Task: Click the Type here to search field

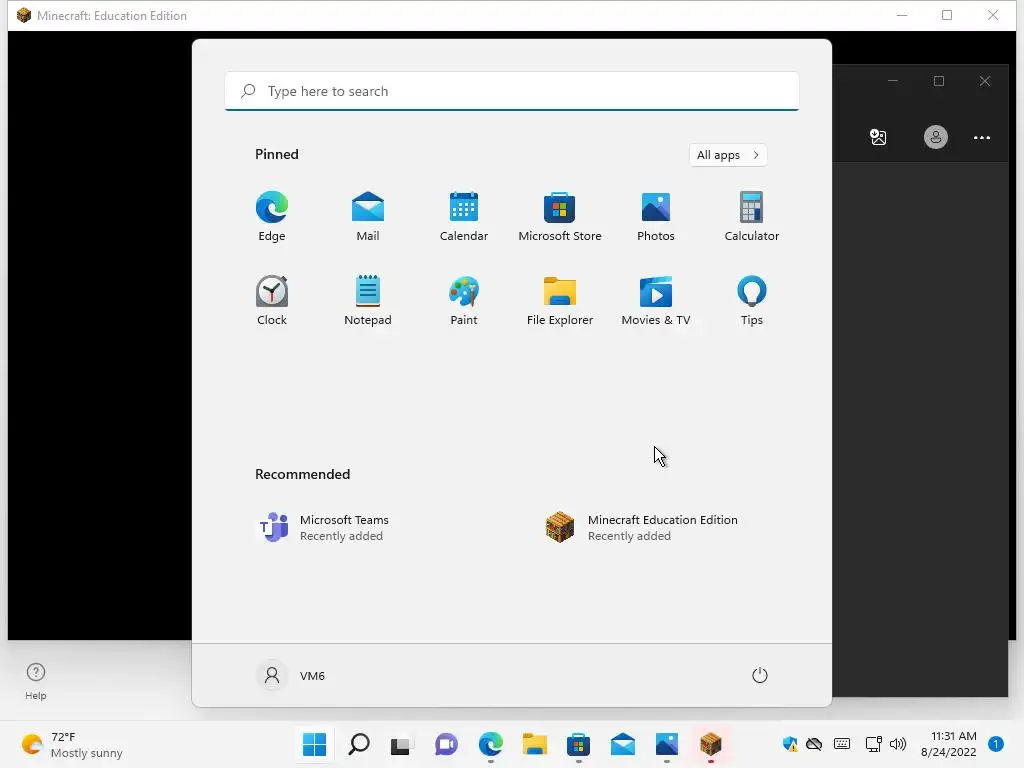Action: (x=512, y=91)
